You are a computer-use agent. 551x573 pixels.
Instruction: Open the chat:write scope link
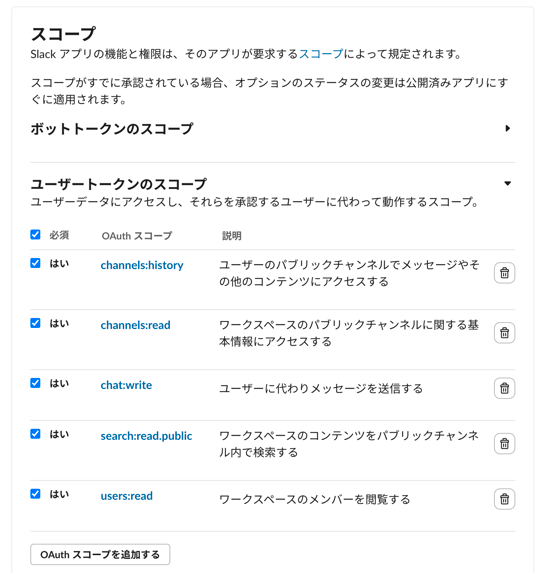click(x=126, y=385)
